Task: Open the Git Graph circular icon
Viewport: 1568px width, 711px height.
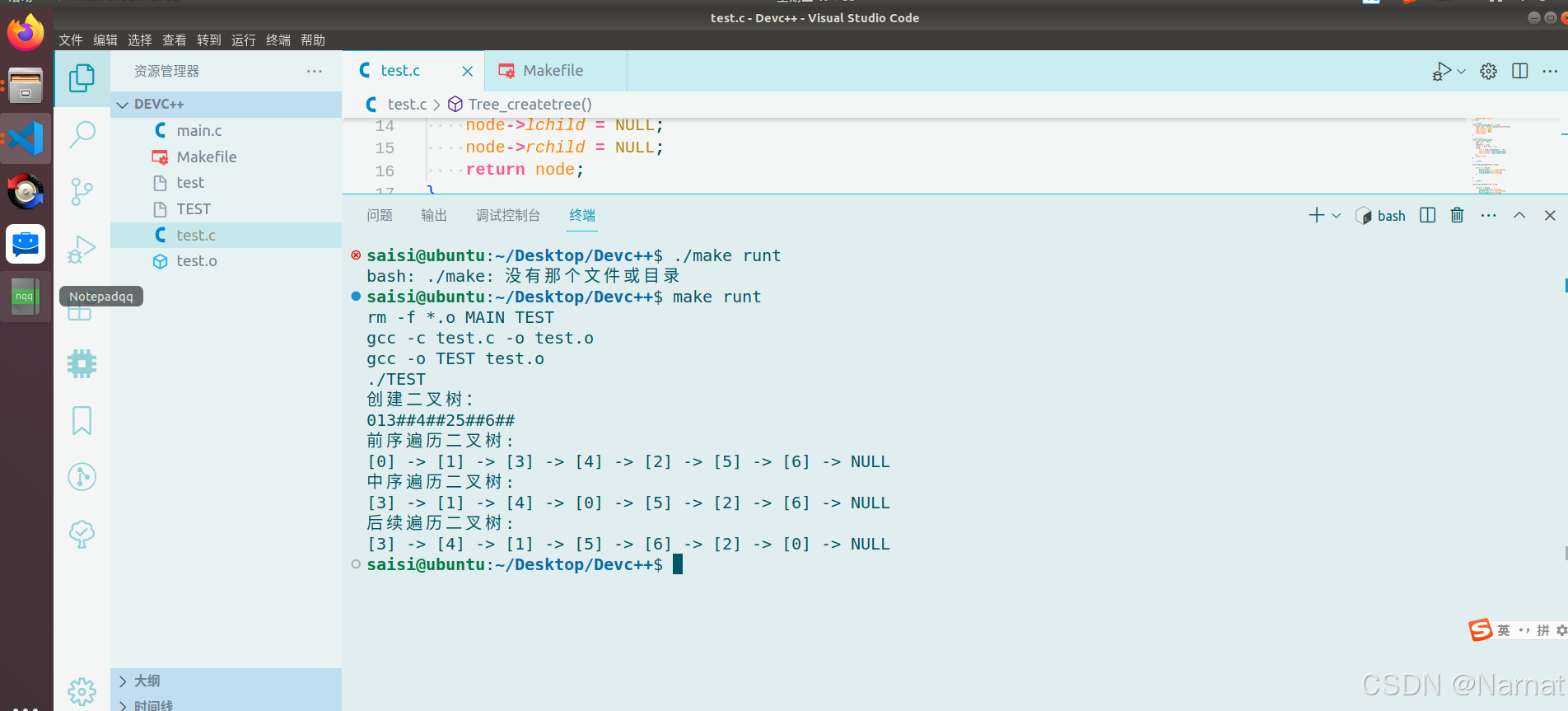Action: point(82,476)
